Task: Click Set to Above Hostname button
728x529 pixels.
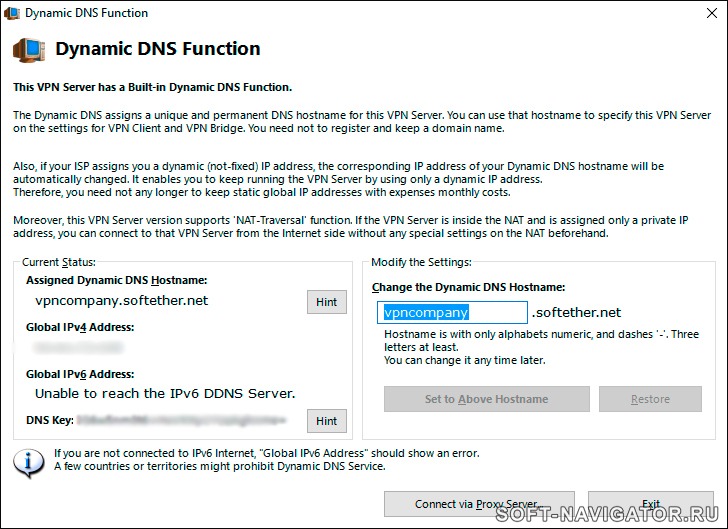Action: click(487, 399)
